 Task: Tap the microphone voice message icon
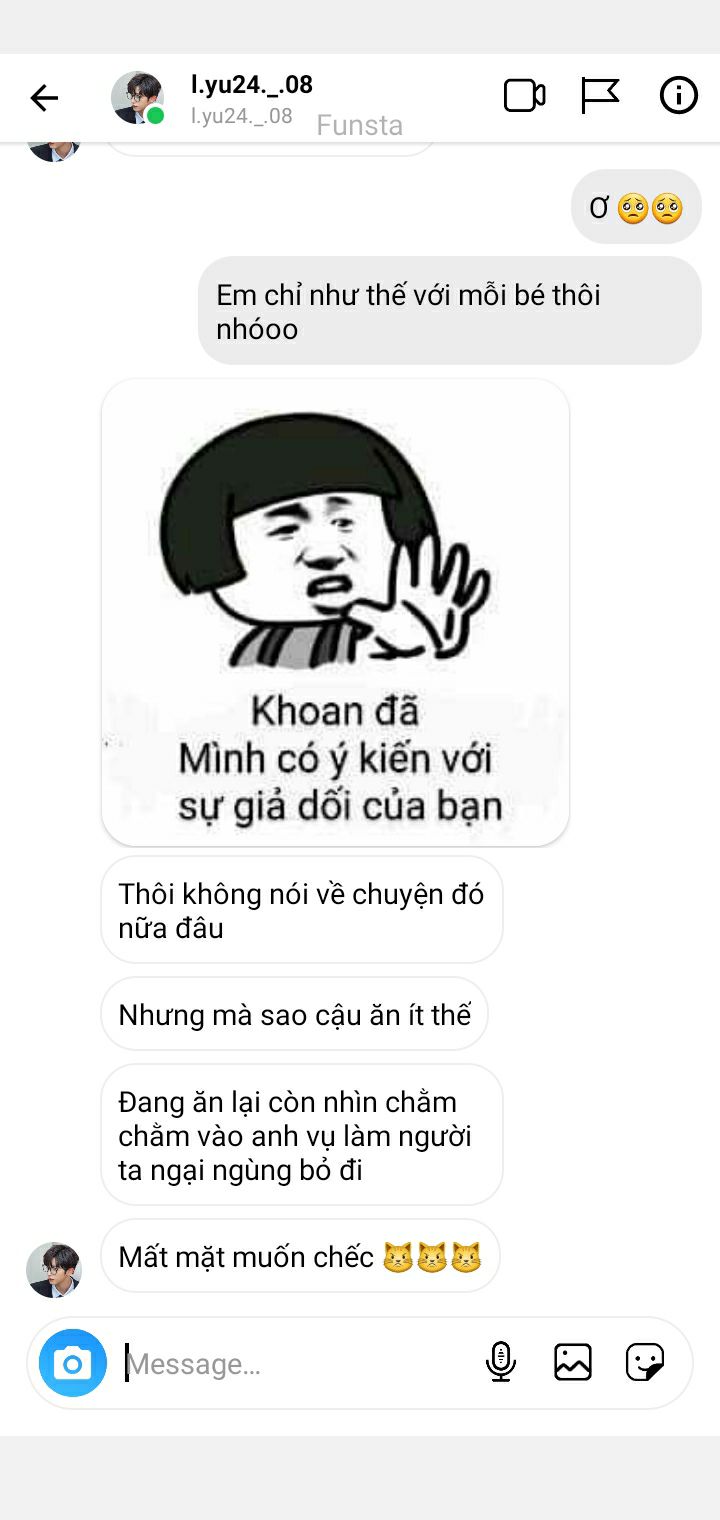(x=501, y=1362)
